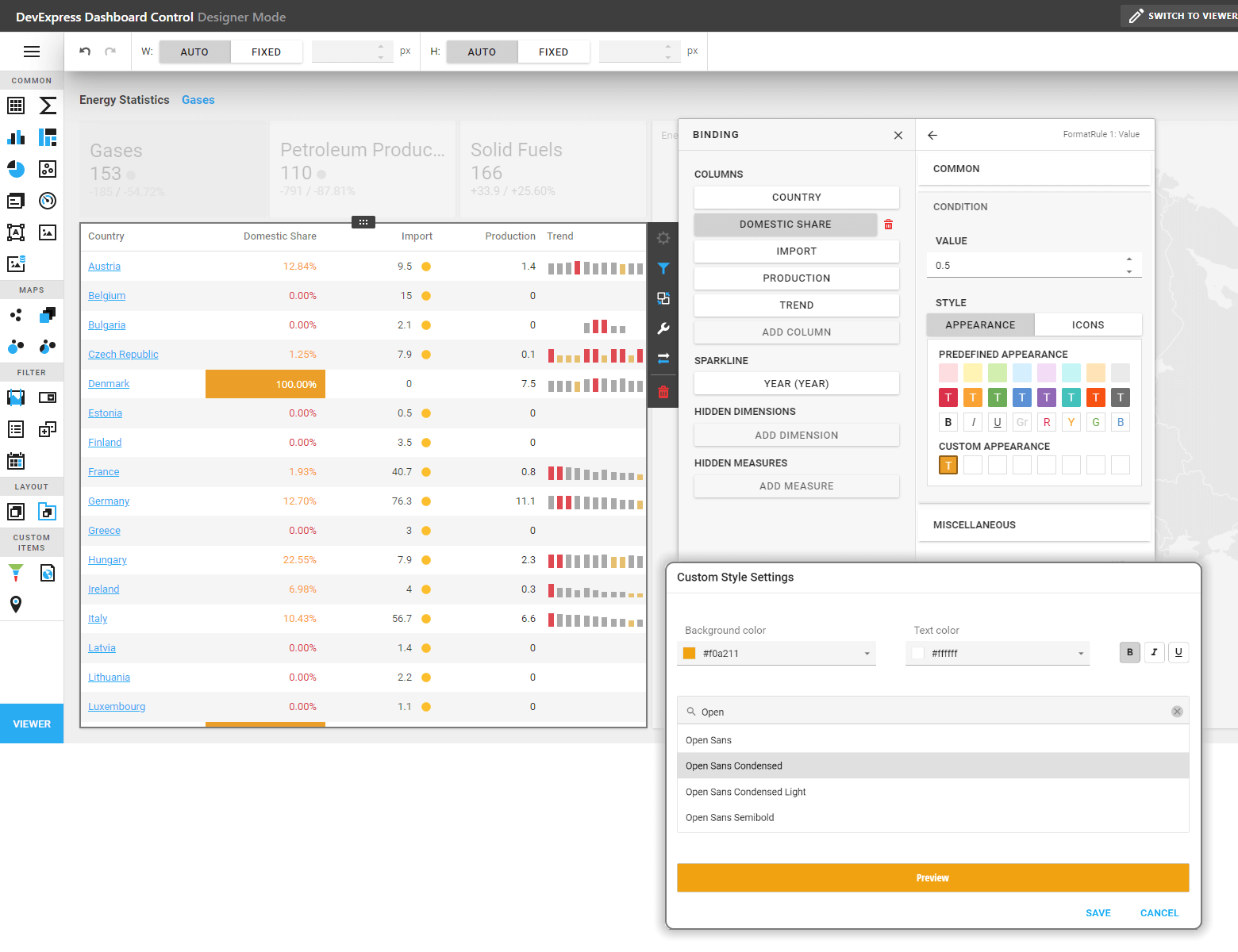Screen dimensions: 1238x952
Task: Click the wrench options icon on grid toolbar
Action: coord(663,328)
